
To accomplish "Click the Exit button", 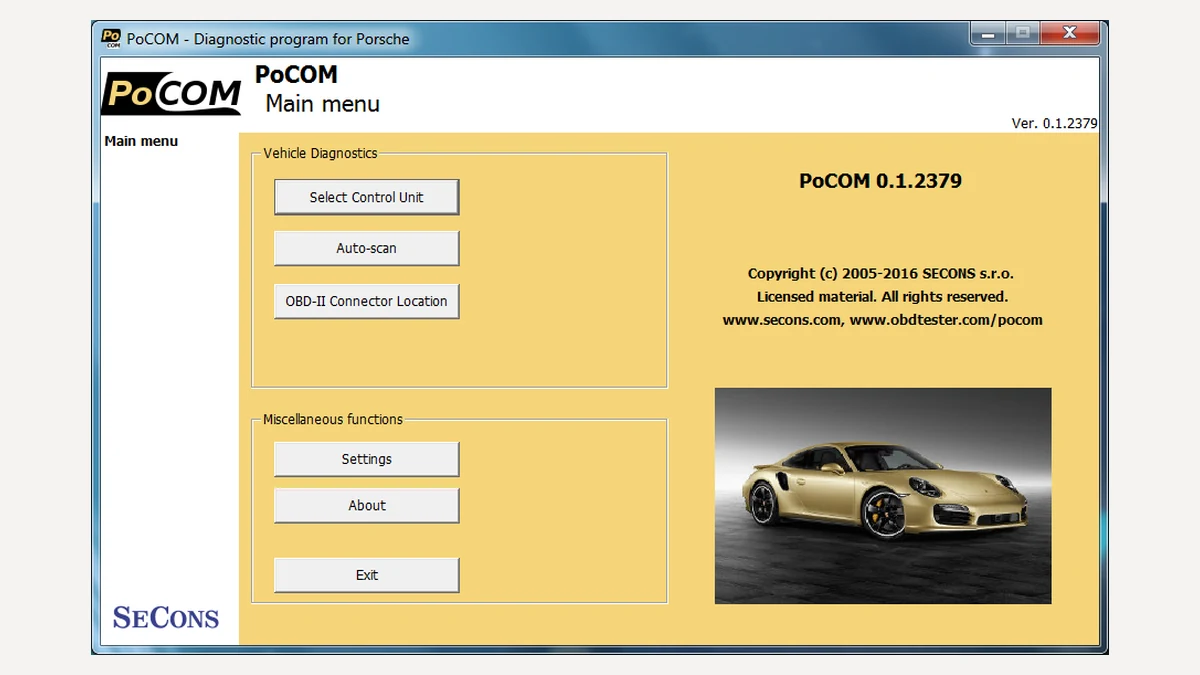I will click(x=366, y=575).
